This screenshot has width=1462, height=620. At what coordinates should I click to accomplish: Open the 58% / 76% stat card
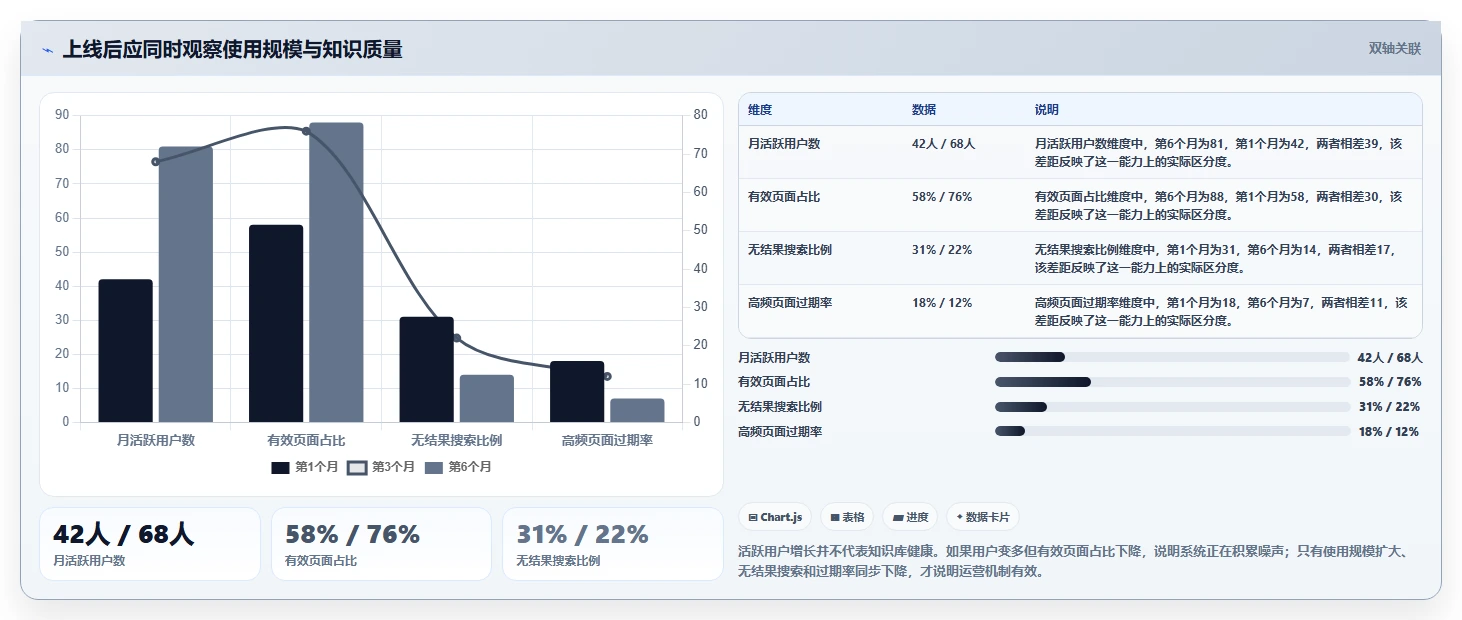[381, 544]
